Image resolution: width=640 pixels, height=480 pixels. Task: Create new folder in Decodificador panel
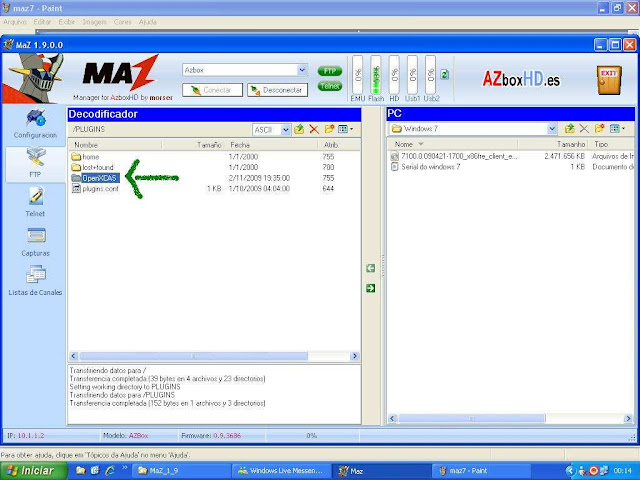[x=329, y=129]
